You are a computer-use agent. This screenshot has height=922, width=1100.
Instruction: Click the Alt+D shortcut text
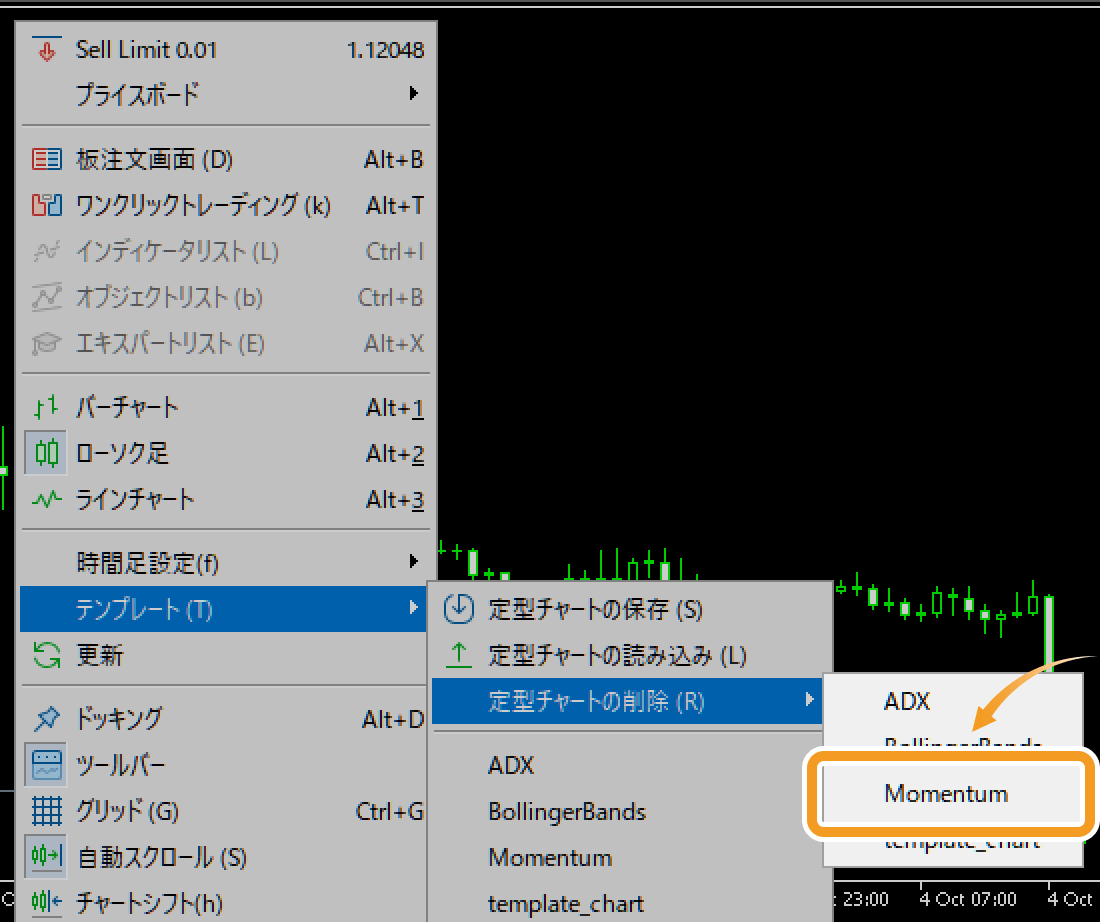coord(393,719)
